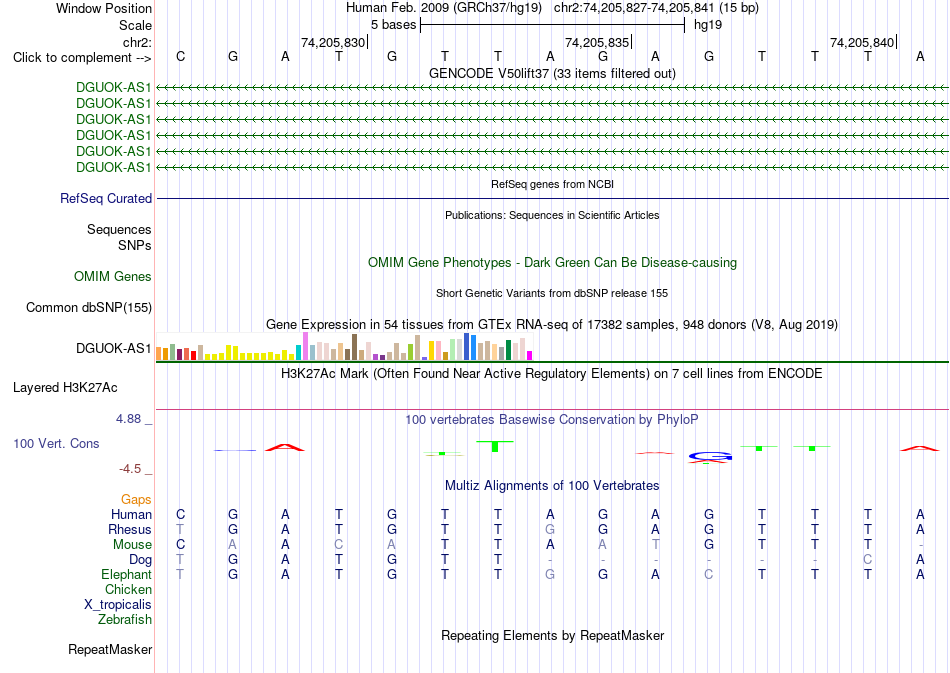This screenshot has width=950, height=673.
Task: Click the 4.88 upper conservation axis value
Action: [x=128, y=419]
